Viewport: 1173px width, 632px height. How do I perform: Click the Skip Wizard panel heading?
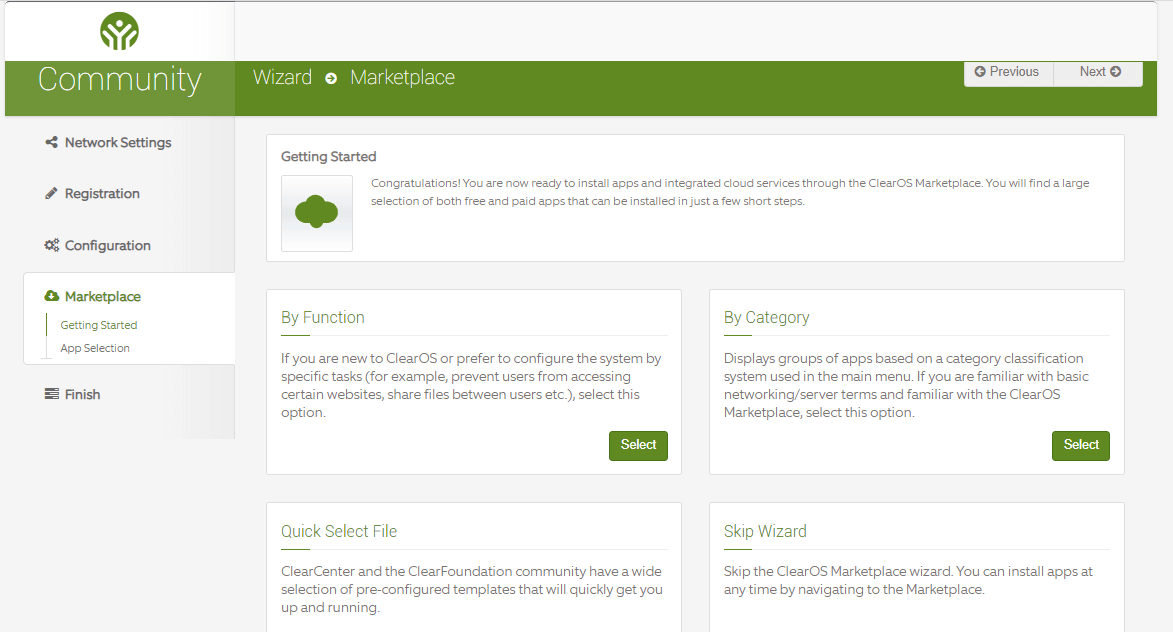coord(765,531)
